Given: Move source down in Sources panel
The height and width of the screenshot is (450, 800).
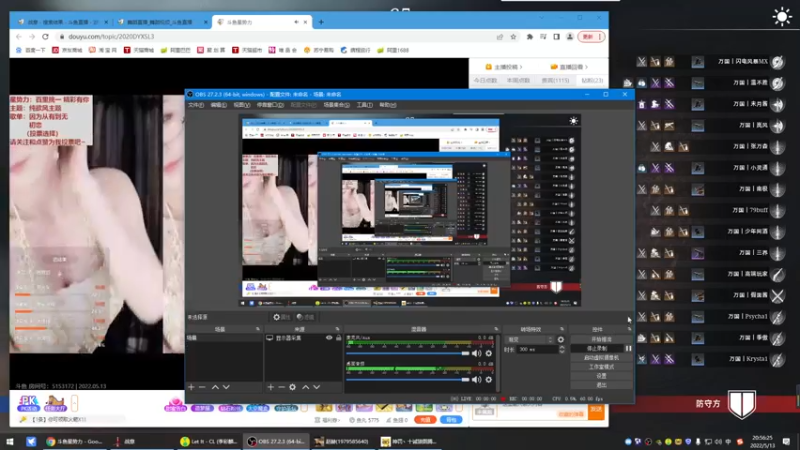Looking at the screenshot, I should point(316,387).
